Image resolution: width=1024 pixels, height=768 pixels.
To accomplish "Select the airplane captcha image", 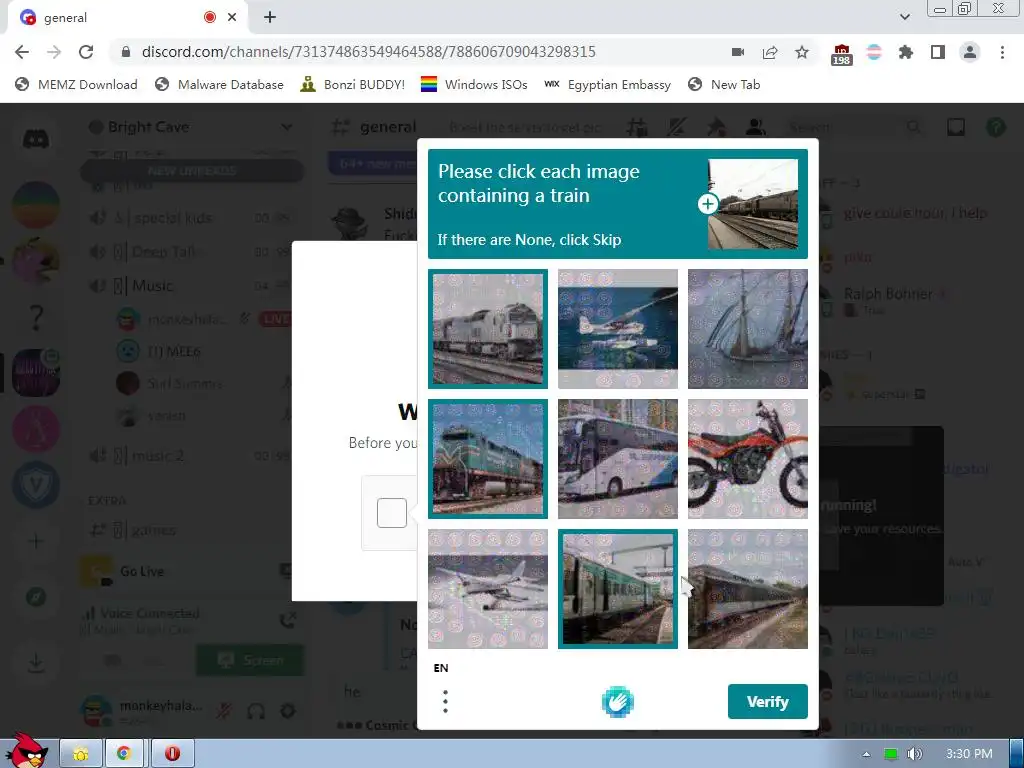I will pyautogui.click(x=488, y=588).
